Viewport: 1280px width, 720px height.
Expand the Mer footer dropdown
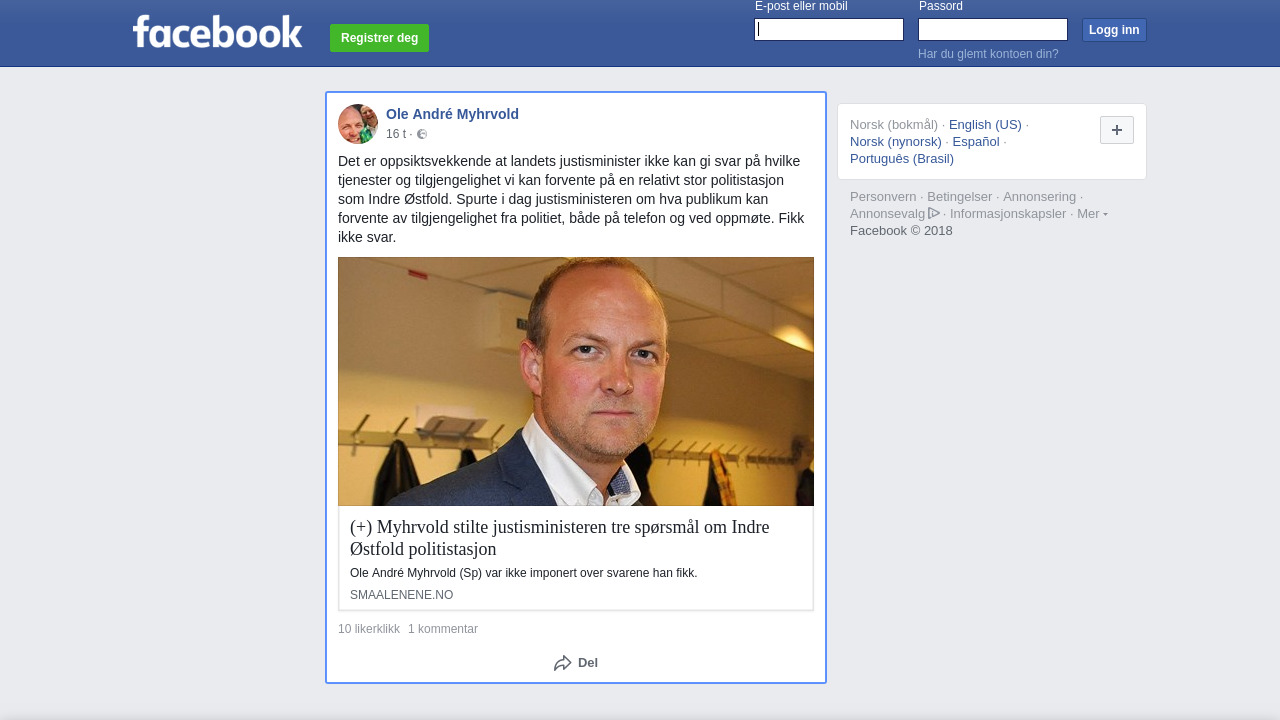click(x=1092, y=213)
